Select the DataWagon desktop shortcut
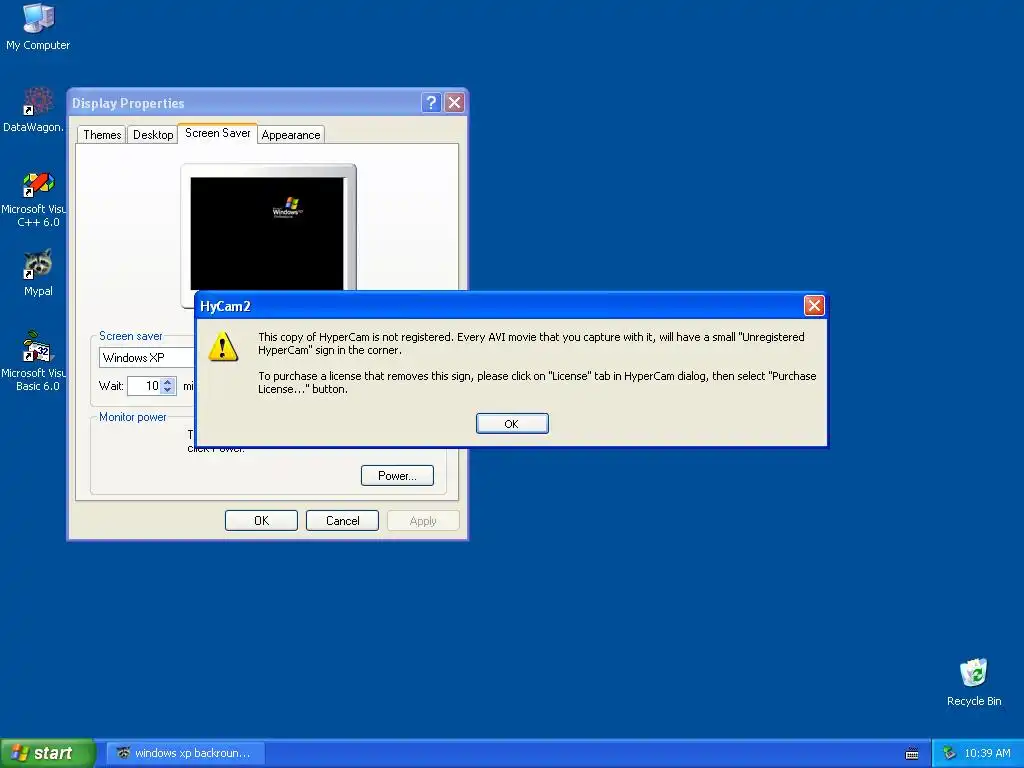The height and width of the screenshot is (768, 1024). 34,109
